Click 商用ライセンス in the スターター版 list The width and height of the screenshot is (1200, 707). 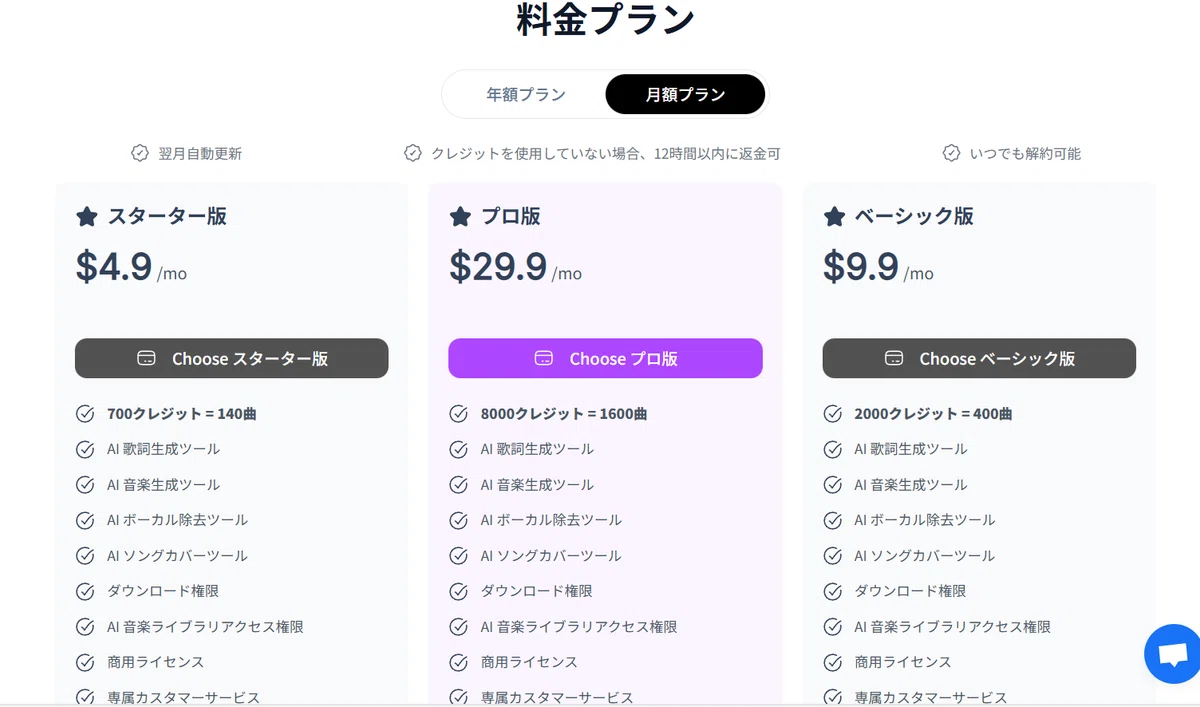click(x=155, y=662)
